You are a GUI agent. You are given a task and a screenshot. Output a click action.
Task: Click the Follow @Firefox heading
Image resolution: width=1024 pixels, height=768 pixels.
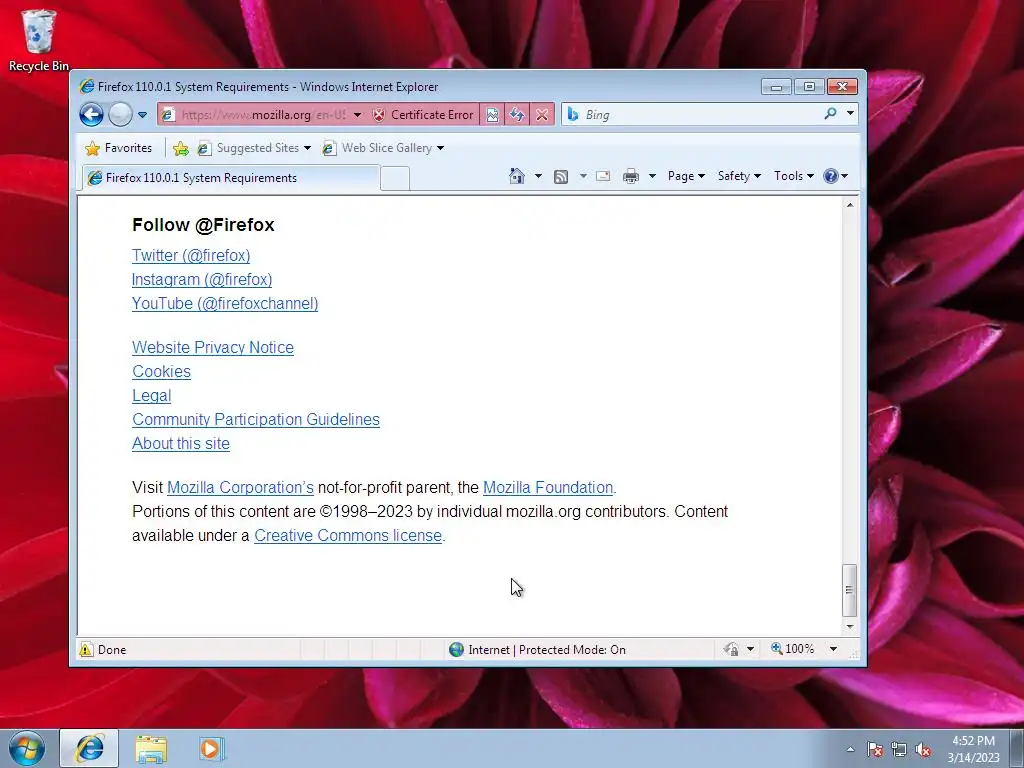(x=203, y=225)
